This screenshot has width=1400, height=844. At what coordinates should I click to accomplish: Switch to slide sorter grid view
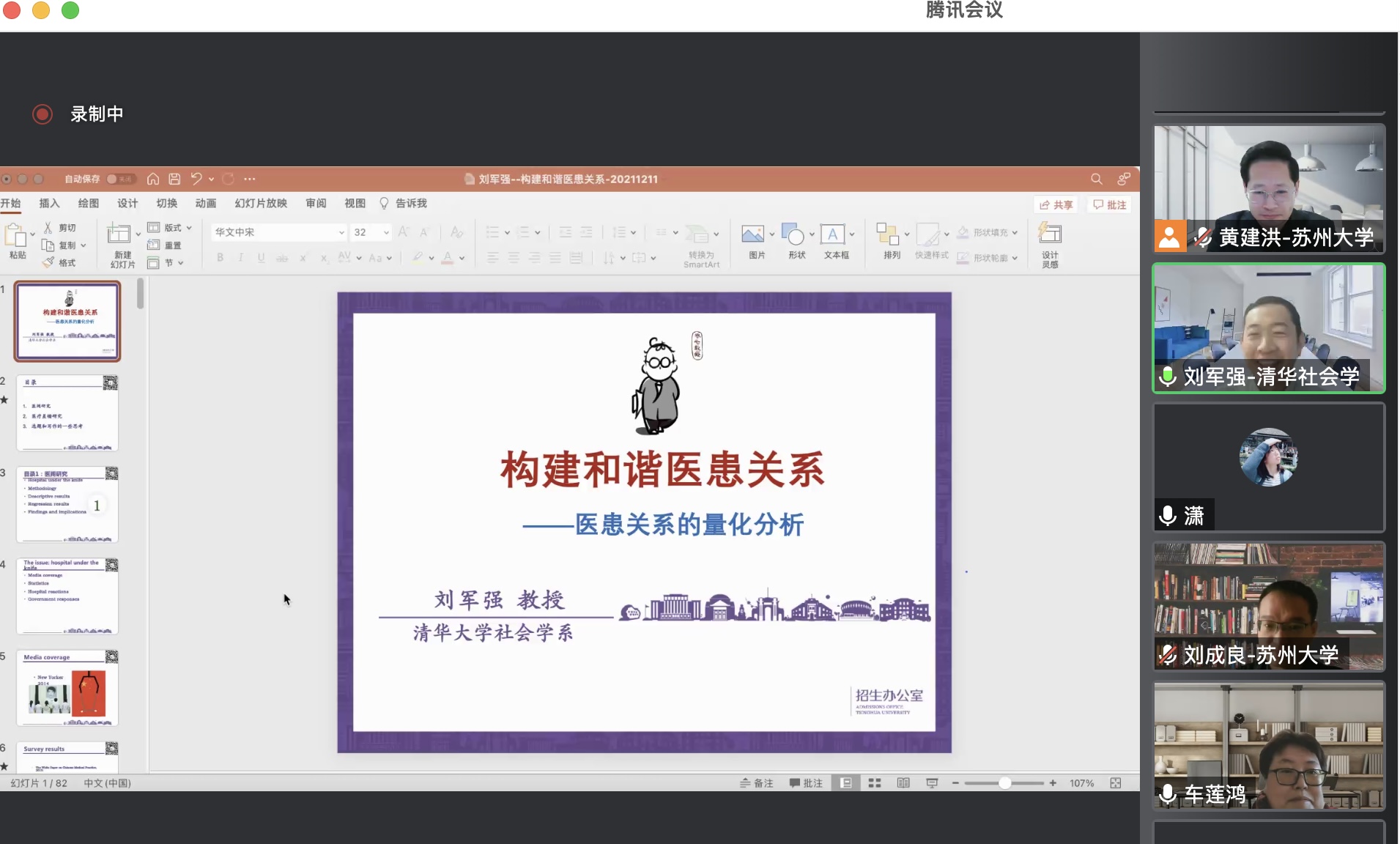pyautogui.click(x=875, y=783)
